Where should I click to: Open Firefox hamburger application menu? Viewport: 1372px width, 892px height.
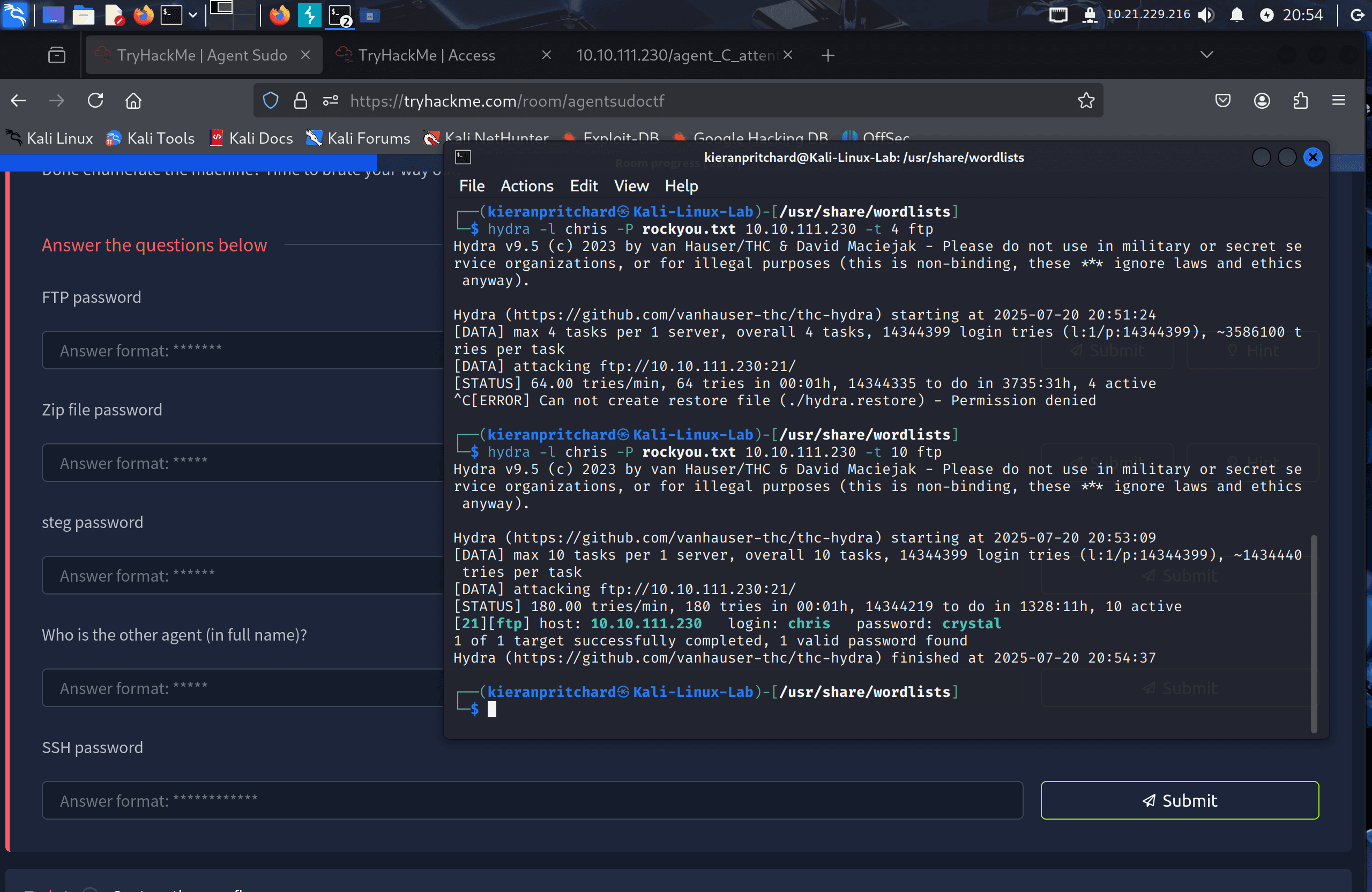1339,101
